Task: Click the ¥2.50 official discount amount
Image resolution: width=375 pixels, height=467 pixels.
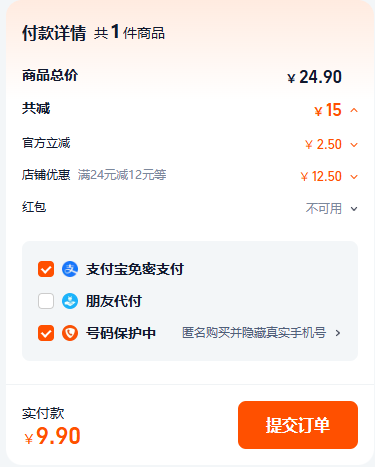Action: pos(323,144)
